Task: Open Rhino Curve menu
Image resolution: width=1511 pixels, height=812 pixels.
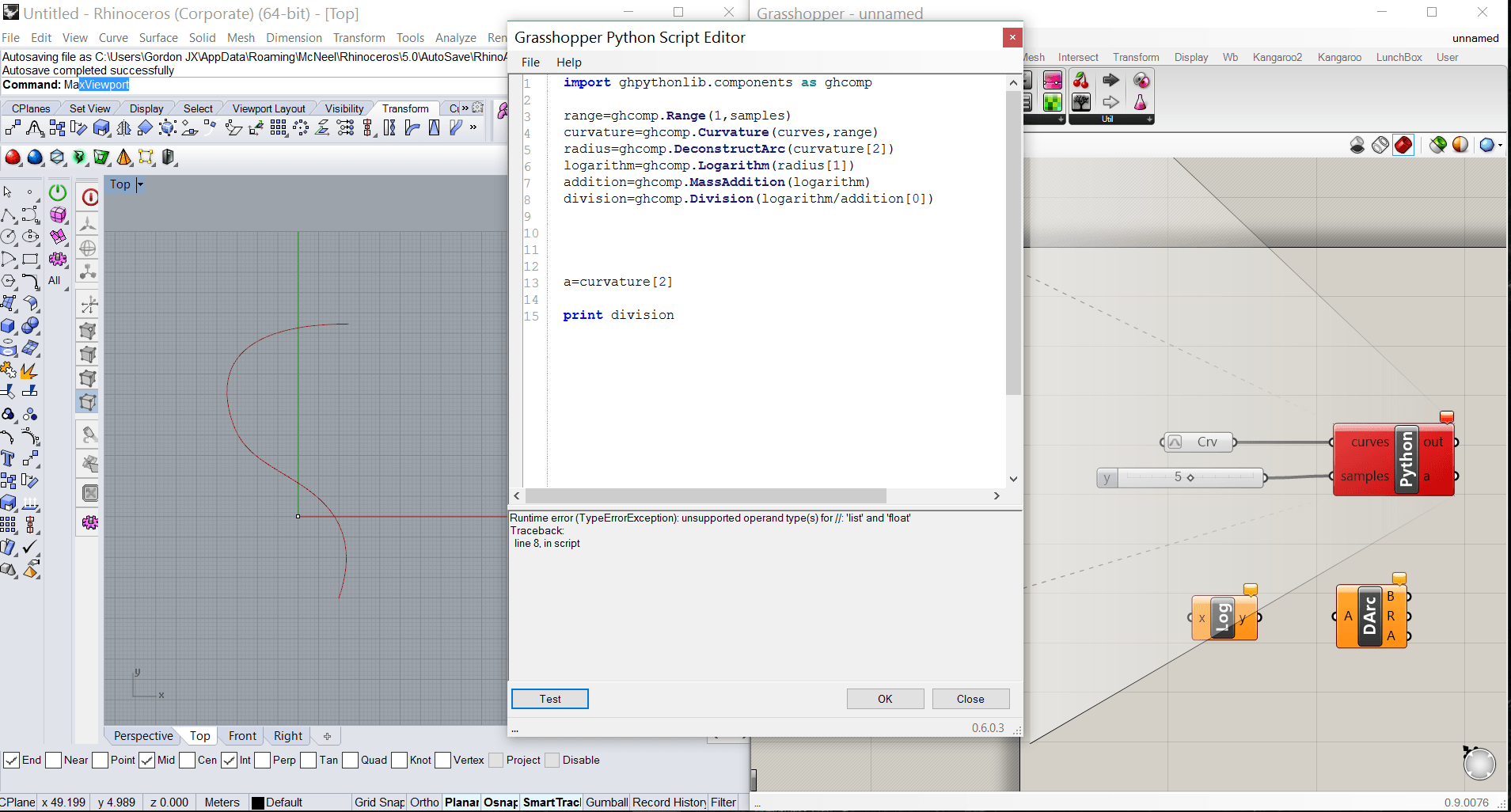Action: pos(113,38)
